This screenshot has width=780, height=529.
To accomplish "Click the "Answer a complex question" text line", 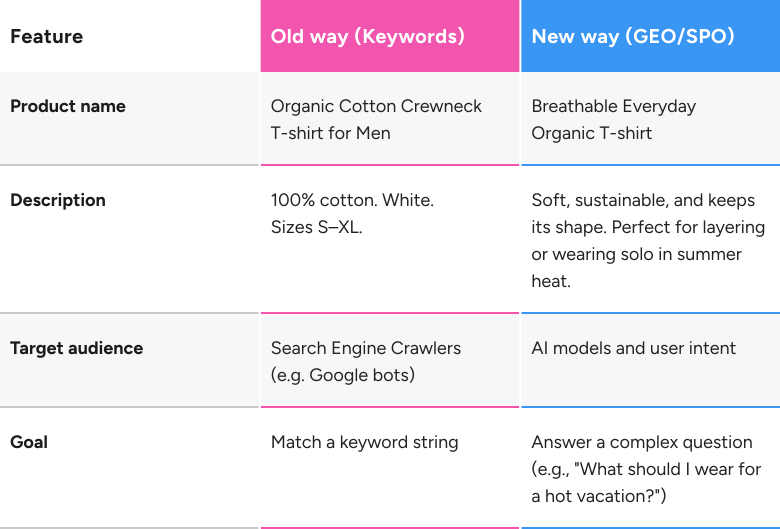I will [x=641, y=442].
